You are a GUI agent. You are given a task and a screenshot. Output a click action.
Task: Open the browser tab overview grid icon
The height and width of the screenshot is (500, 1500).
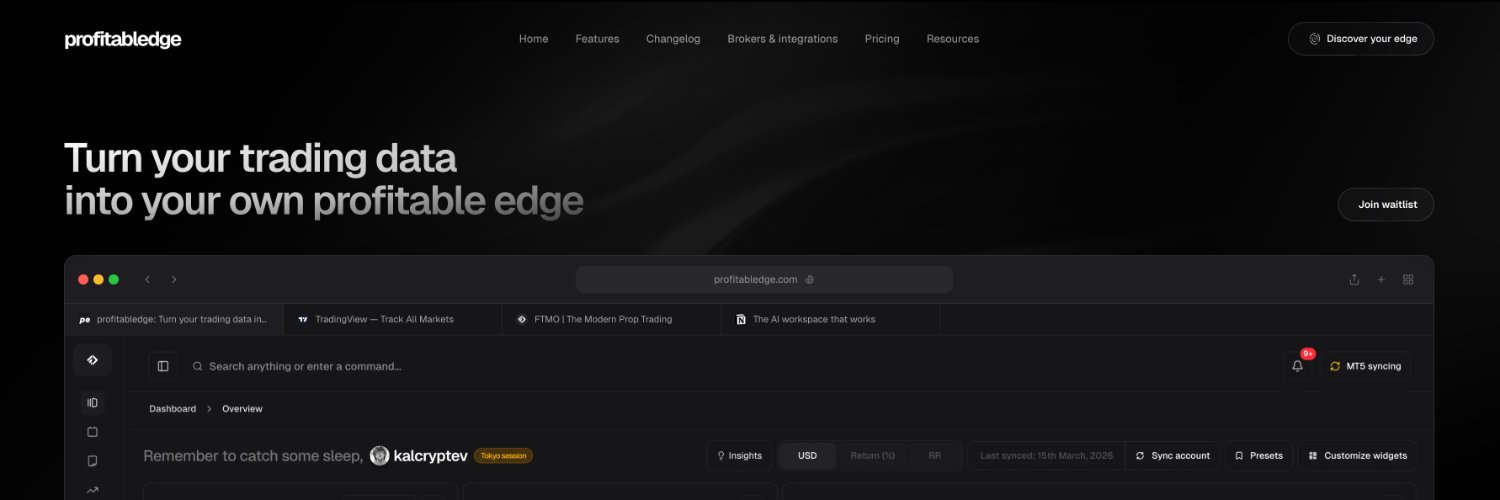pos(1408,280)
